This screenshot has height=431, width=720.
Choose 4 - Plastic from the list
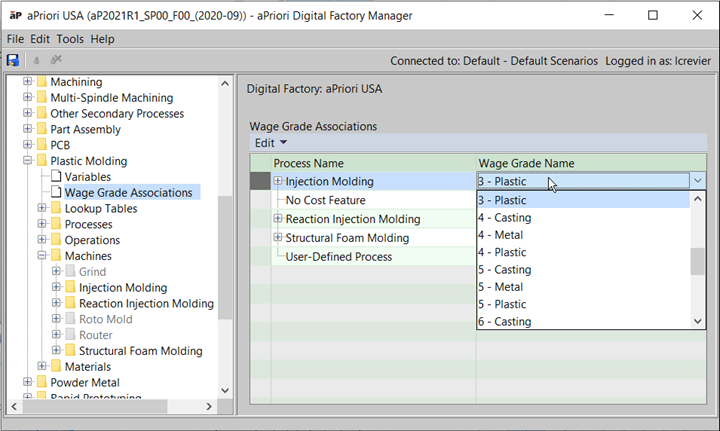click(x=583, y=252)
